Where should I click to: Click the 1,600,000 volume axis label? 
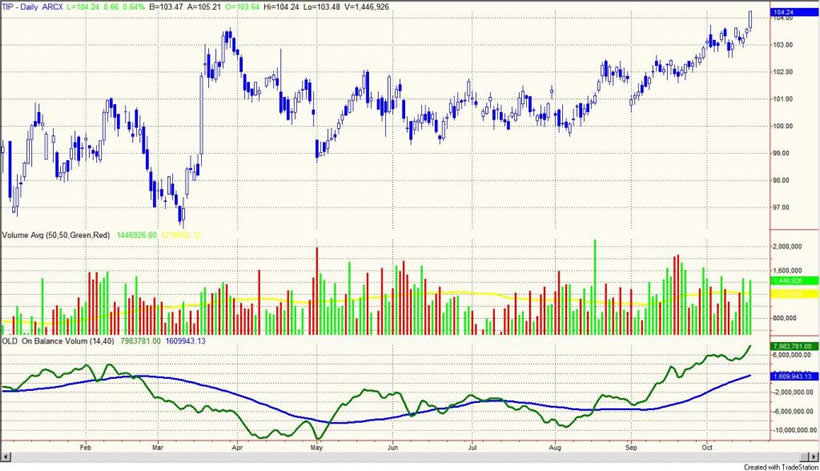coord(788,271)
